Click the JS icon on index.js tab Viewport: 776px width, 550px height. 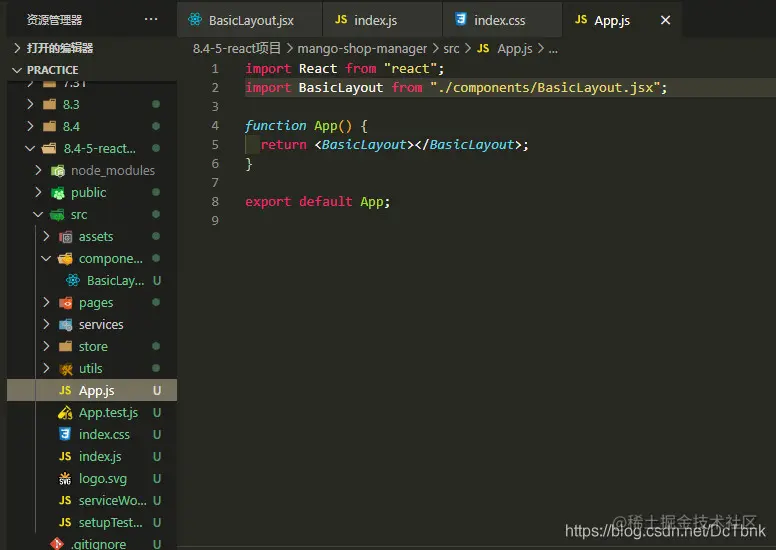pos(341,20)
